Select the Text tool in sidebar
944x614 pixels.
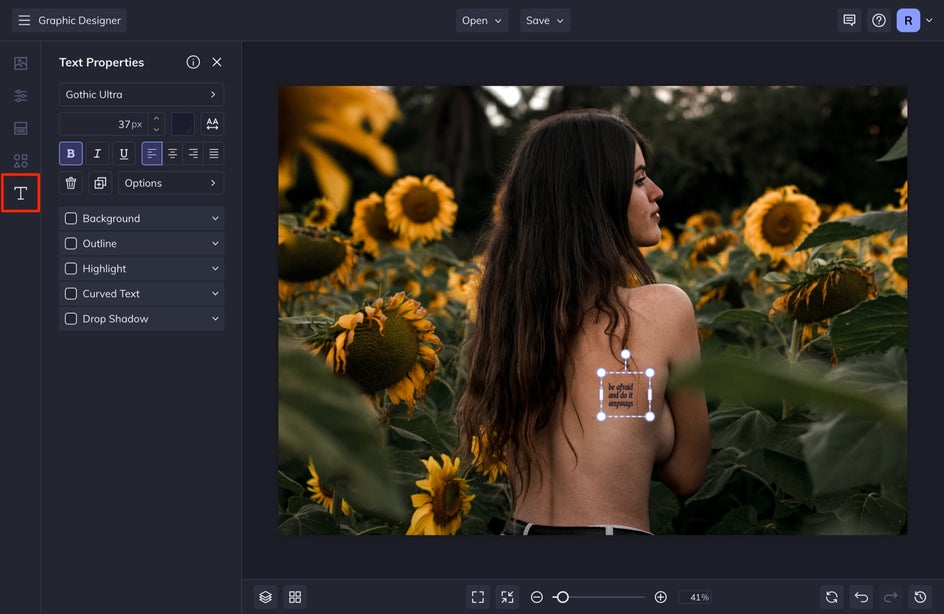pyautogui.click(x=20, y=193)
